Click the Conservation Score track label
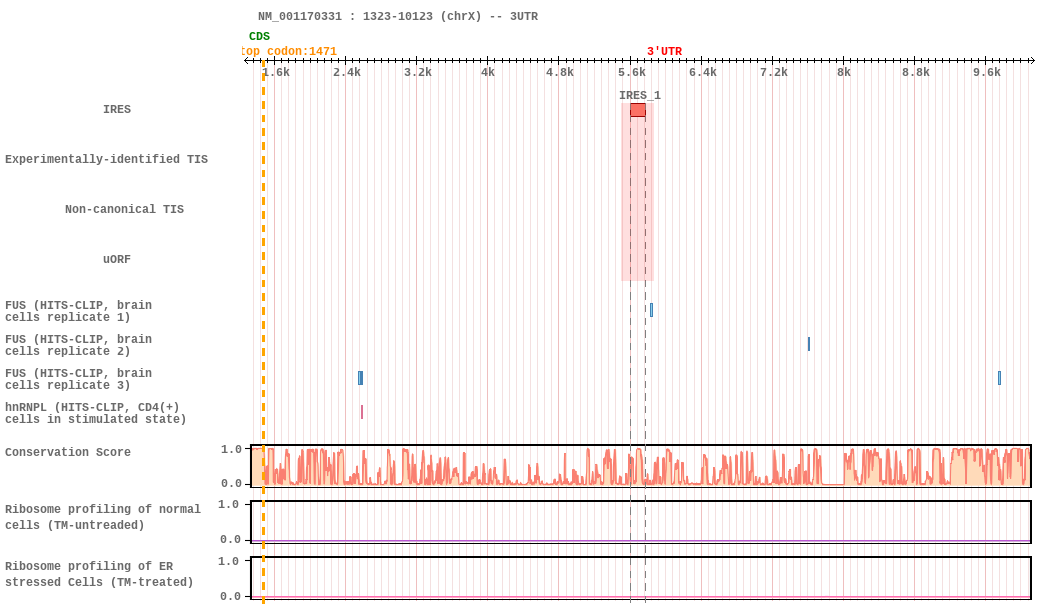Viewport: 1050px width, 610px height. pyautogui.click(x=68, y=452)
